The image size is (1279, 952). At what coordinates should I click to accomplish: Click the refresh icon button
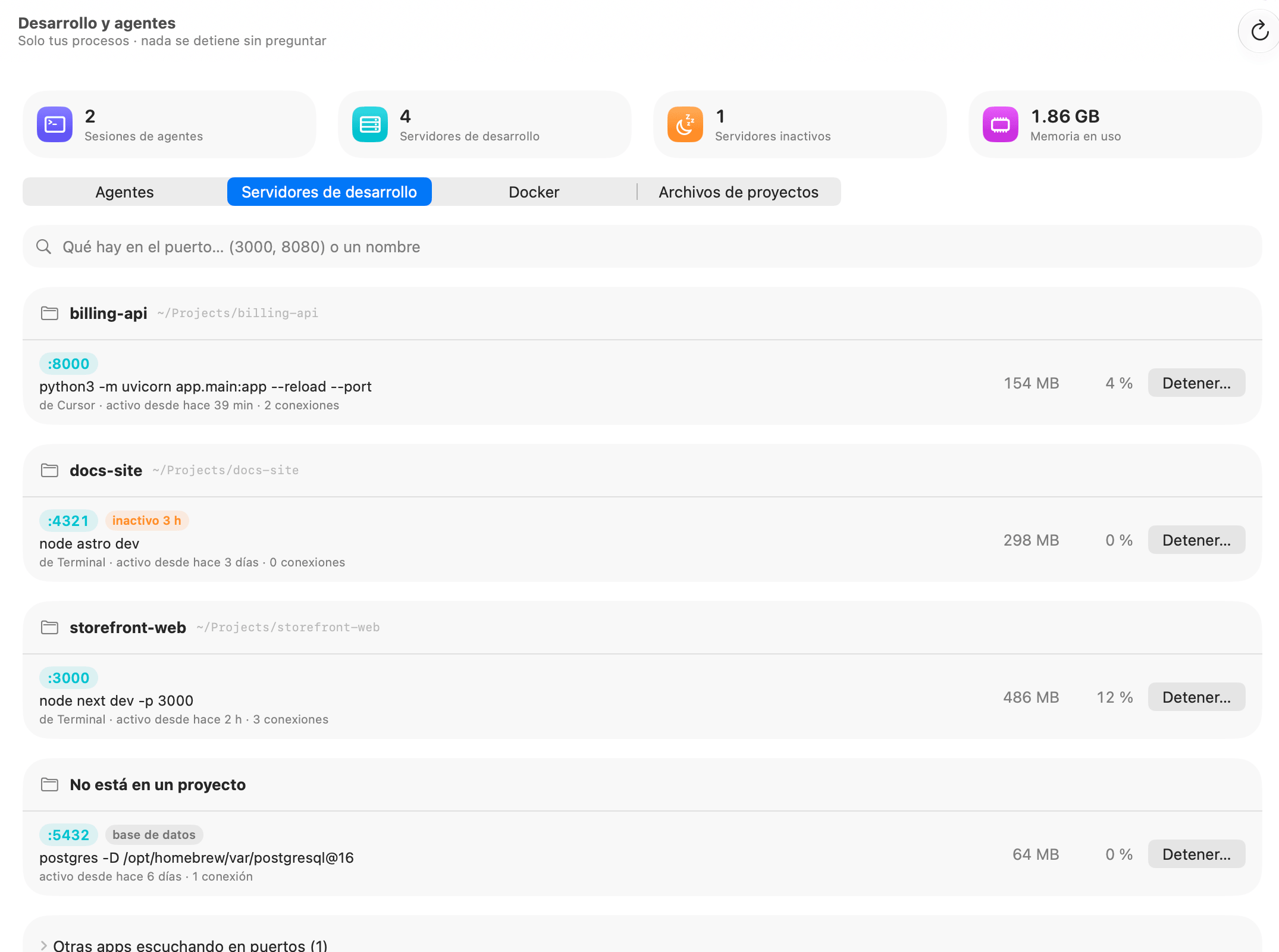1259,31
